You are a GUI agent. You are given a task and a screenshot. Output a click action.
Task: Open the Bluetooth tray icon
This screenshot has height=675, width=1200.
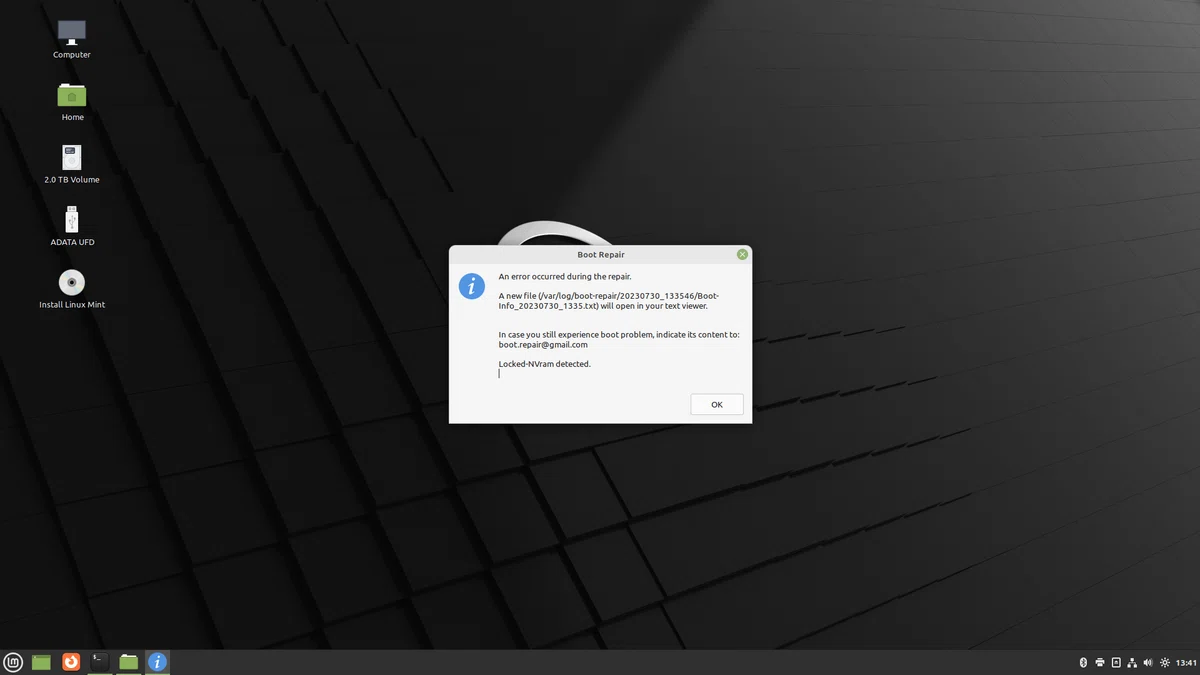(1083, 663)
